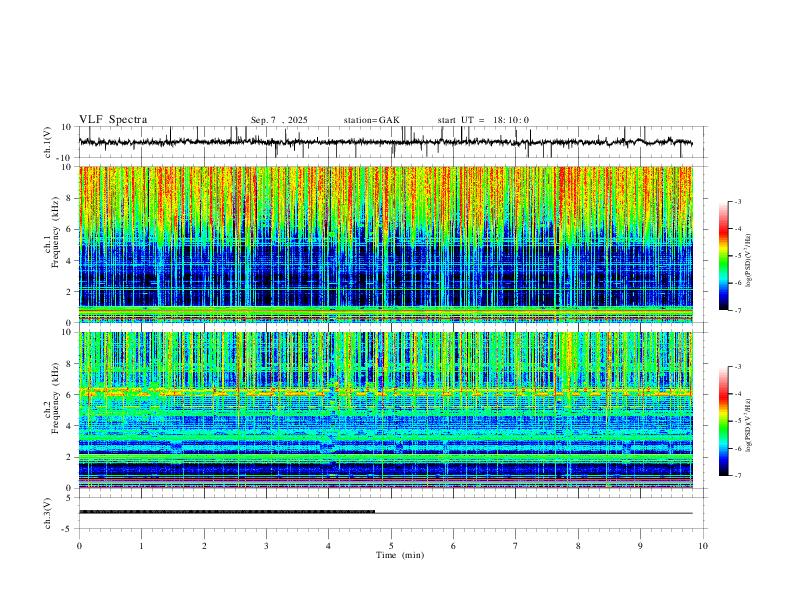Click the ch.2 spectrogram panel
Screen dimensions: 792x612
click(x=385, y=410)
